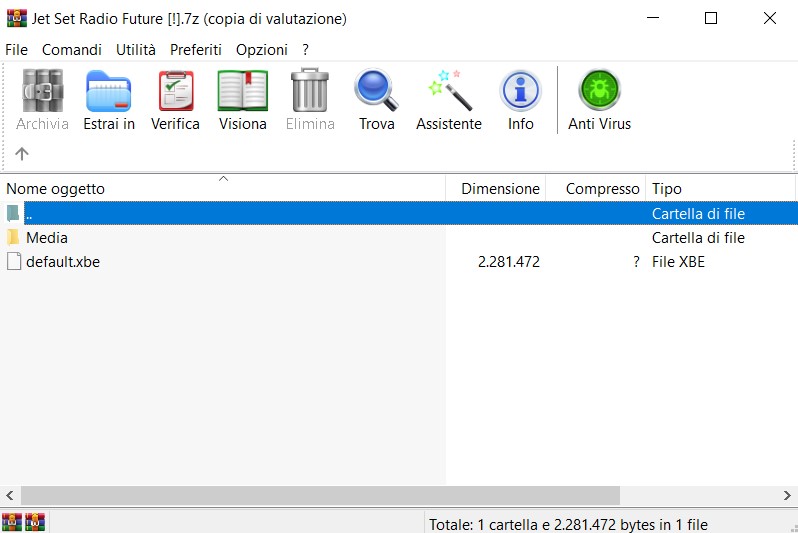The width and height of the screenshot is (798, 533).
Task: Open the Opzioni menu
Action: 262,50
